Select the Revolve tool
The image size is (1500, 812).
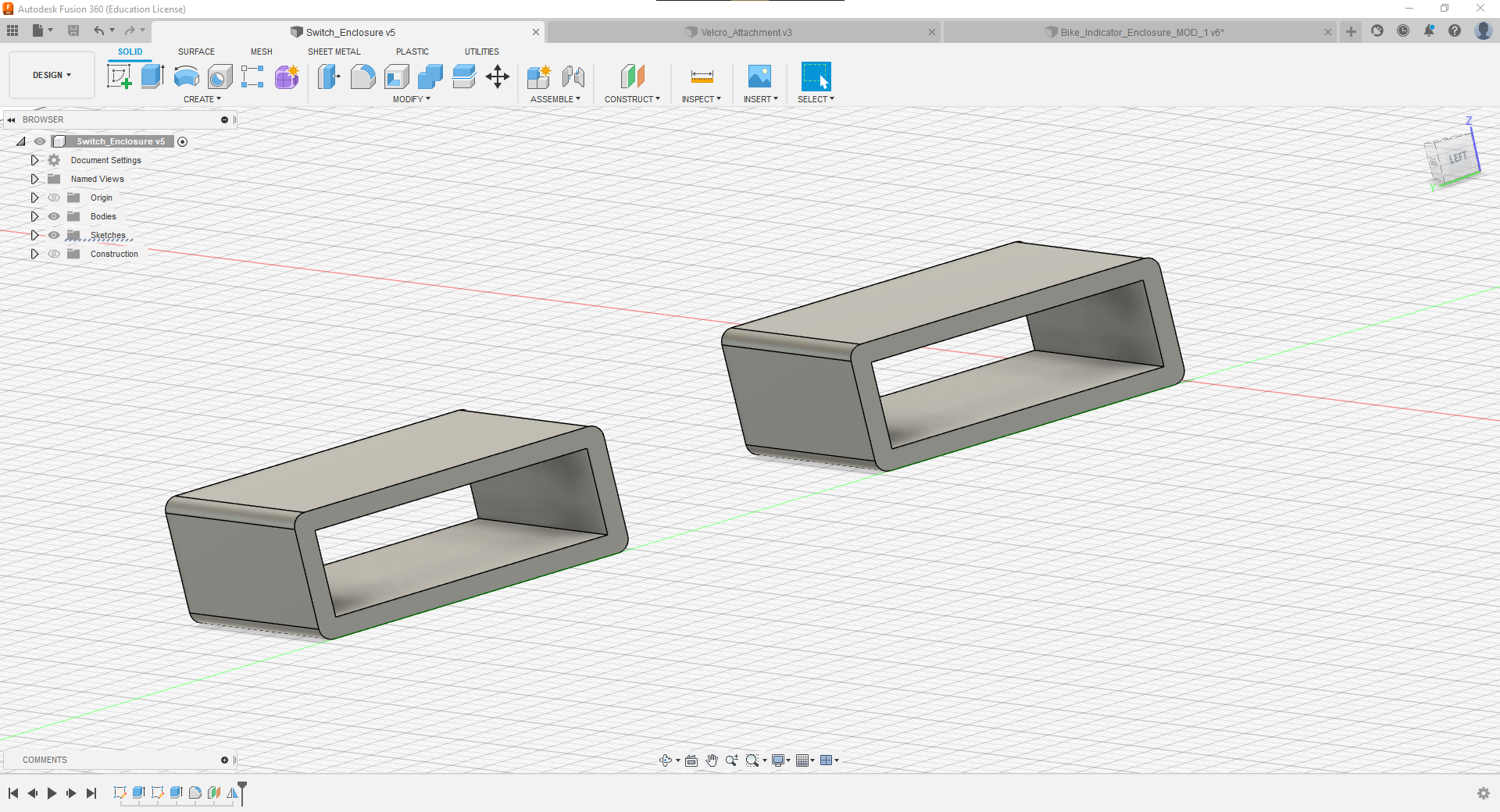186,77
